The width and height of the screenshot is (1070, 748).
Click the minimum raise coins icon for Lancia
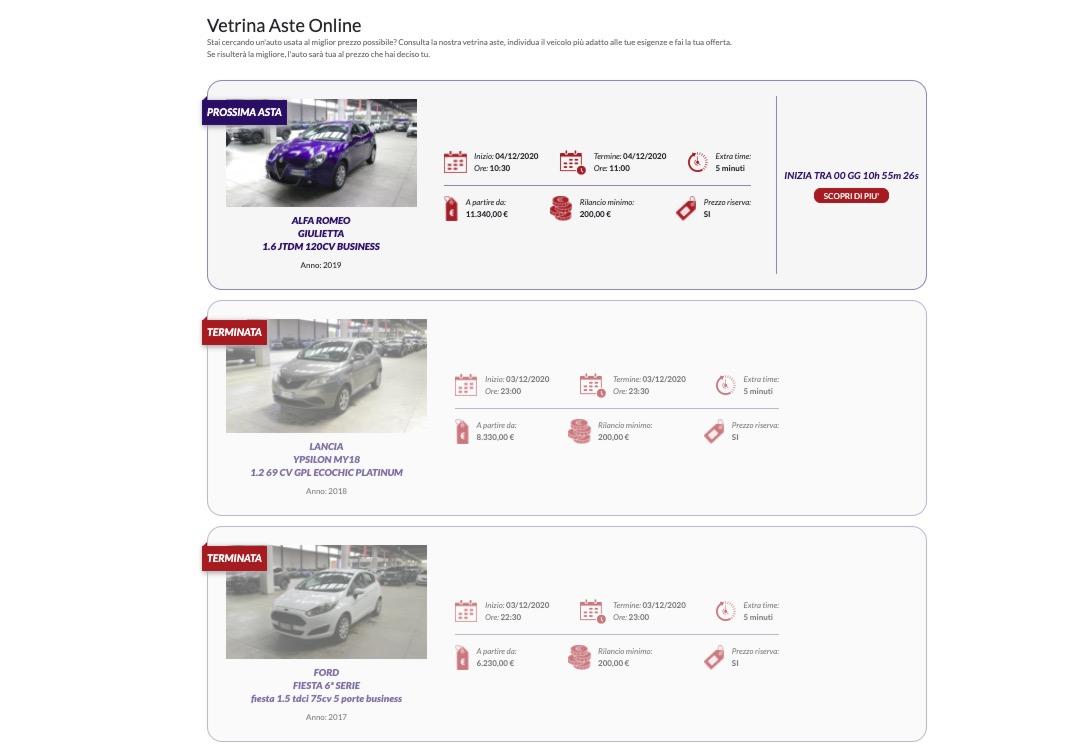coord(579,431)
